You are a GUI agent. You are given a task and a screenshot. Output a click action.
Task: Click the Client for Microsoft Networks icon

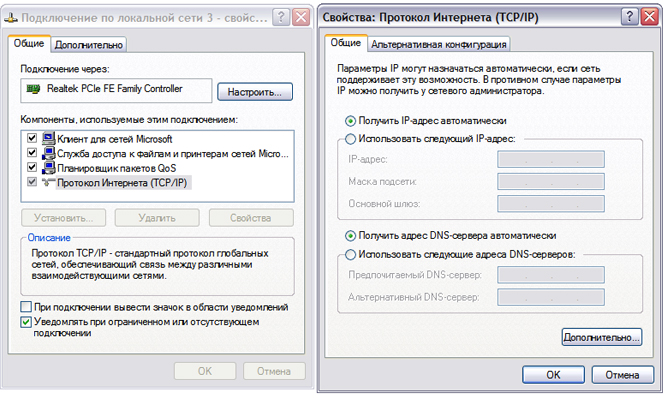[x=49, y=138]
